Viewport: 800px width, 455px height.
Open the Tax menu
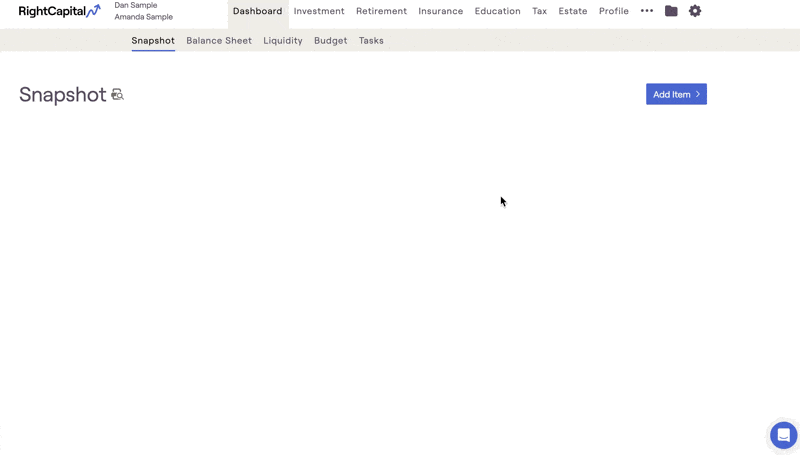(x=539, y=11)
